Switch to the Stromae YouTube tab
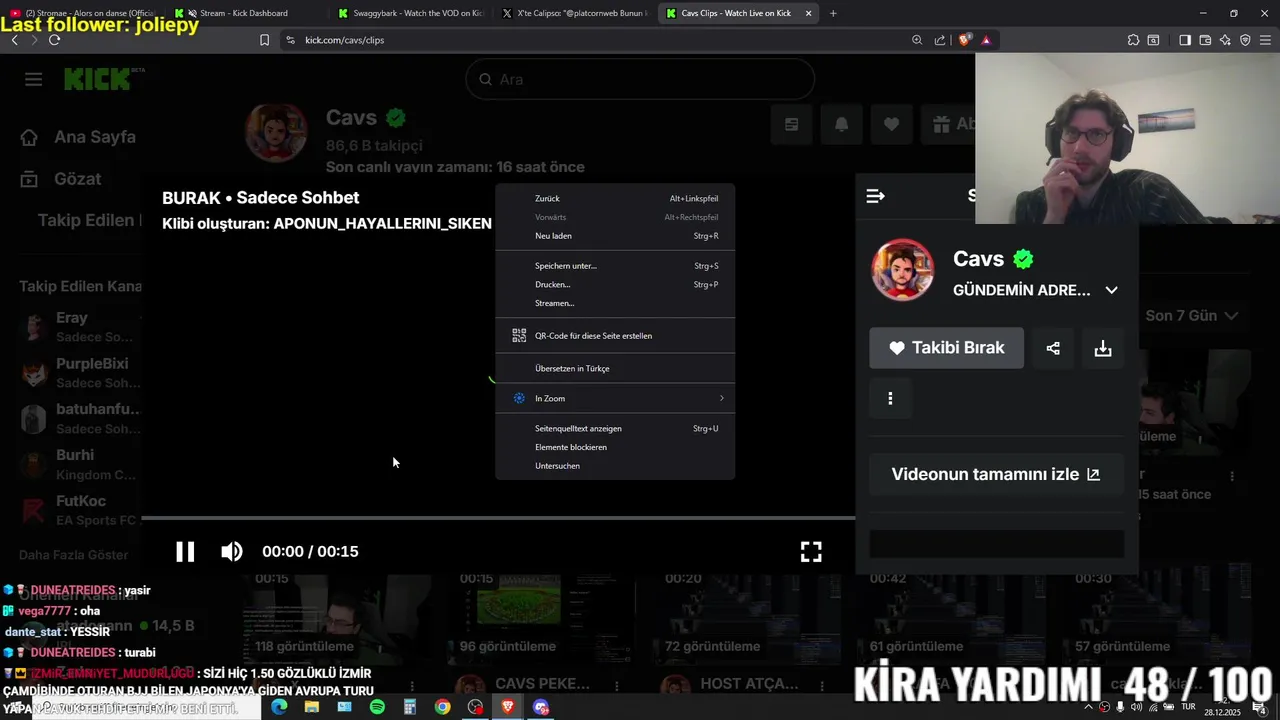1280x720 pixels. [82, 13]
